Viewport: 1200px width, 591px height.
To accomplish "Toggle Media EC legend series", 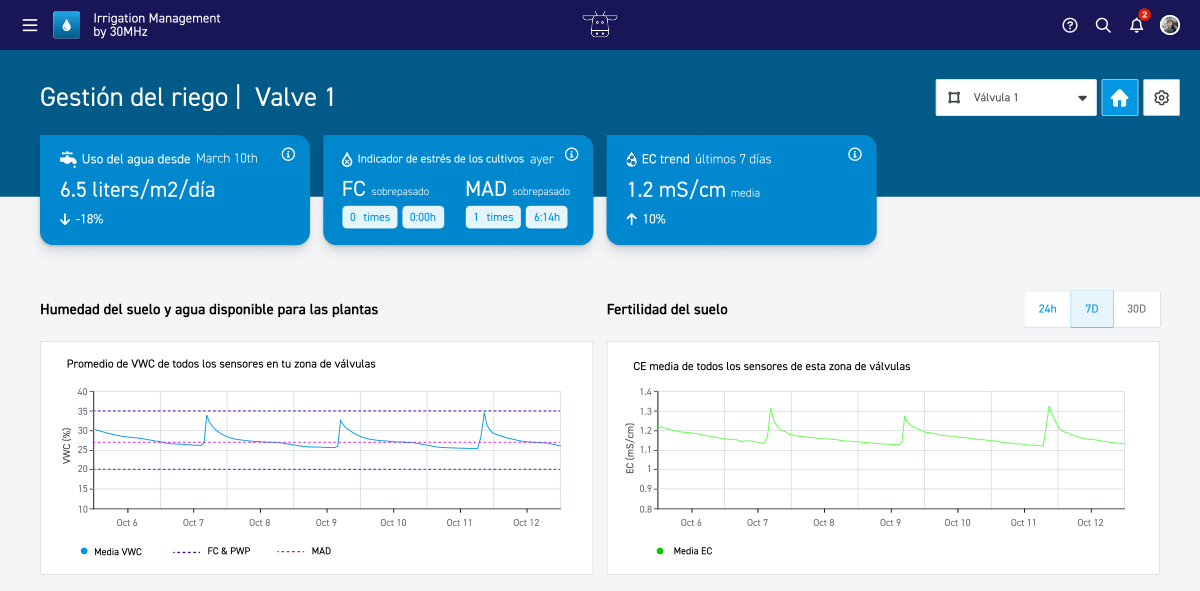I will point(685,551).
